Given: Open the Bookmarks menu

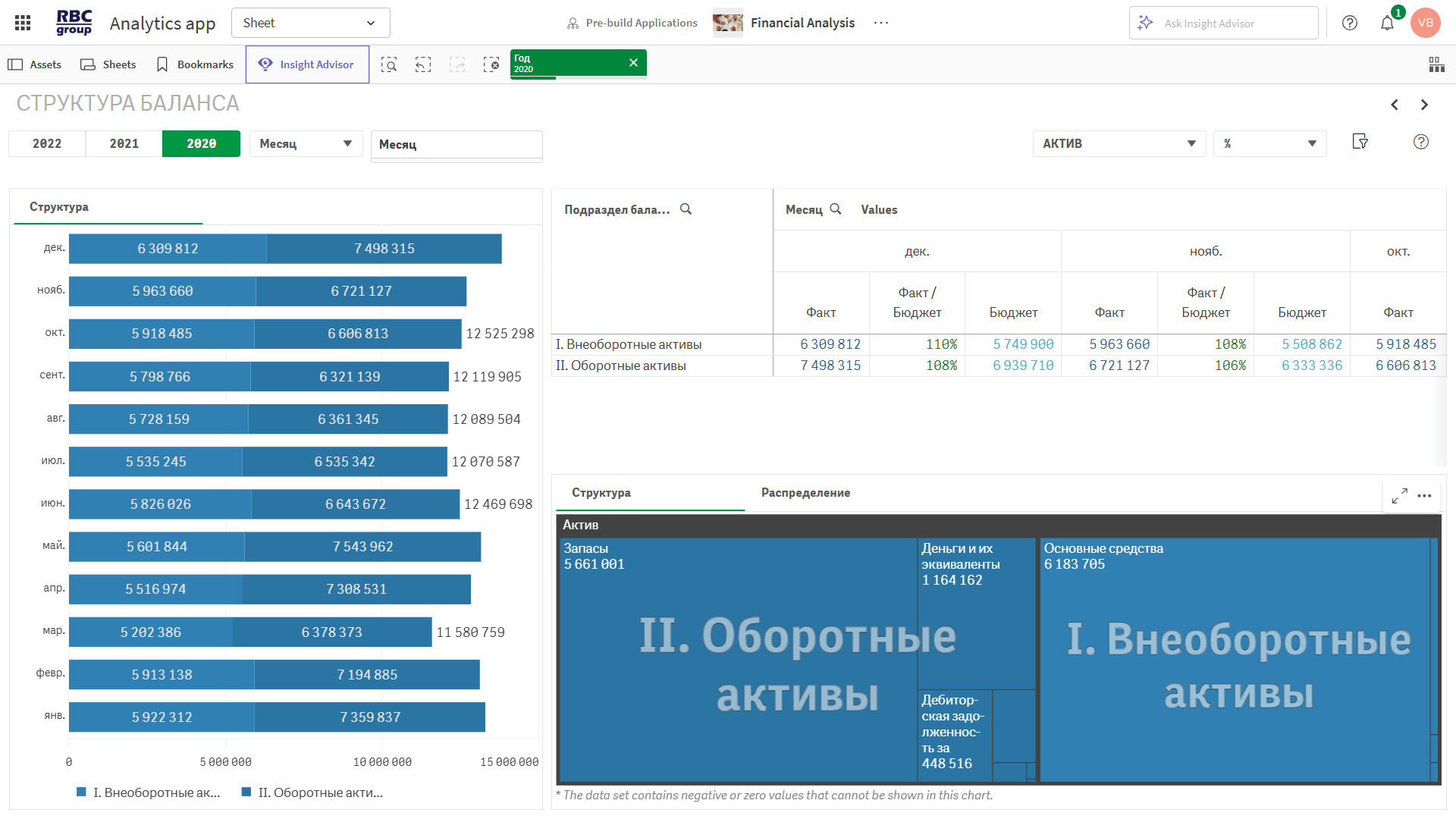Looking at the screenshot, I should (x=195, y=64).
